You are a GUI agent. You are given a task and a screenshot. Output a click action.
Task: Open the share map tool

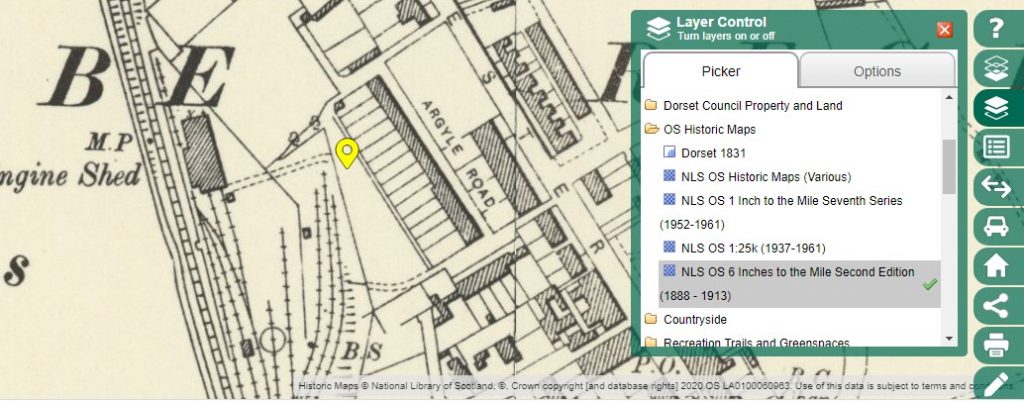(997, 306)
